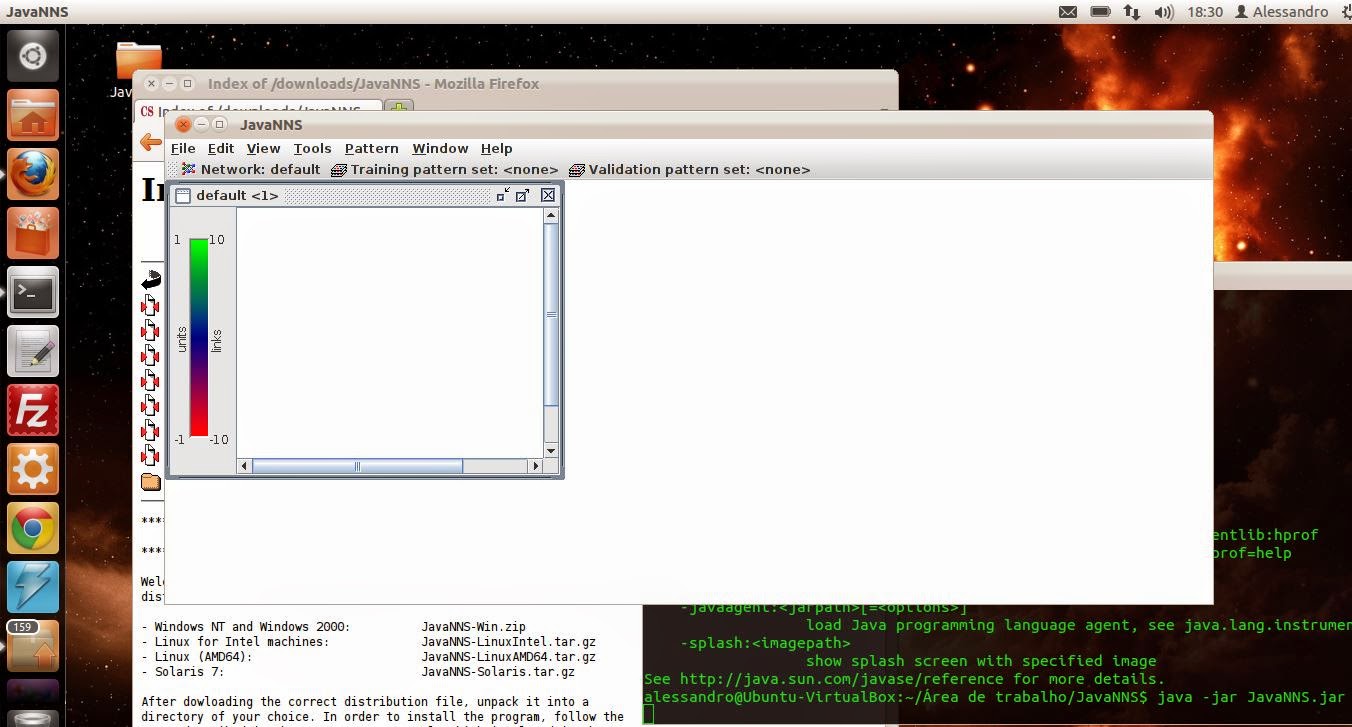Open the View menu in JavaNNS
This screenshot has width=1352, height=727.
(x=264, y=148)
